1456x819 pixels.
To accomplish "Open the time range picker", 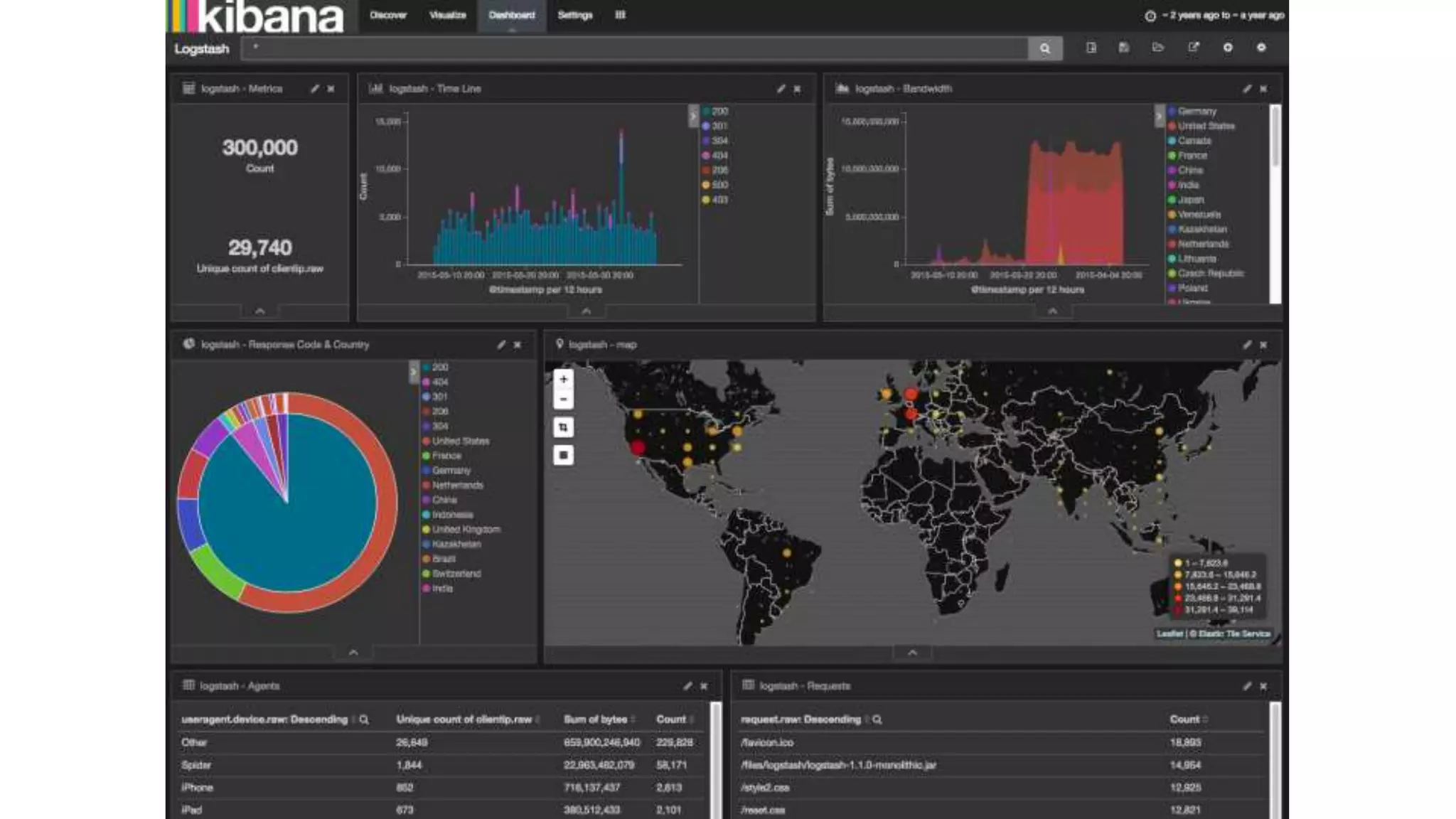I will coord(1216,15).
